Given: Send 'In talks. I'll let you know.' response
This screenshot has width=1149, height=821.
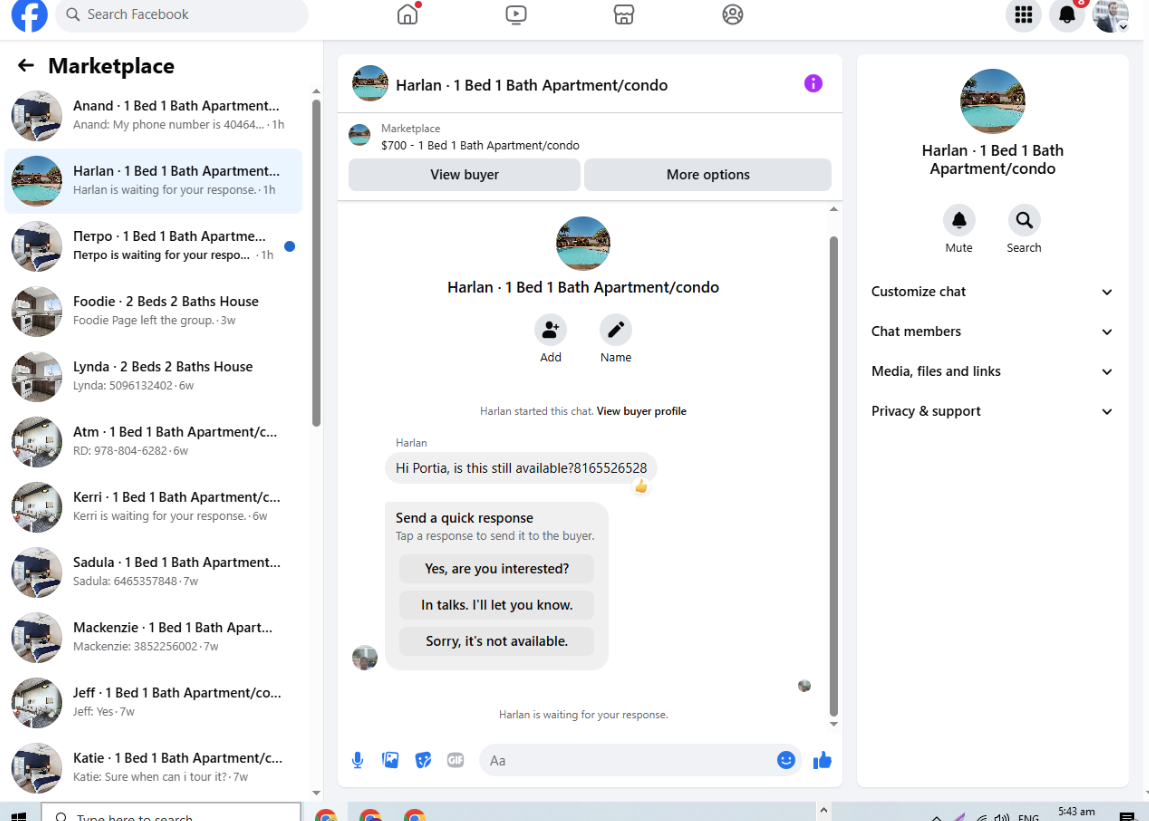Looking at the screenshot, I should 497,605.
